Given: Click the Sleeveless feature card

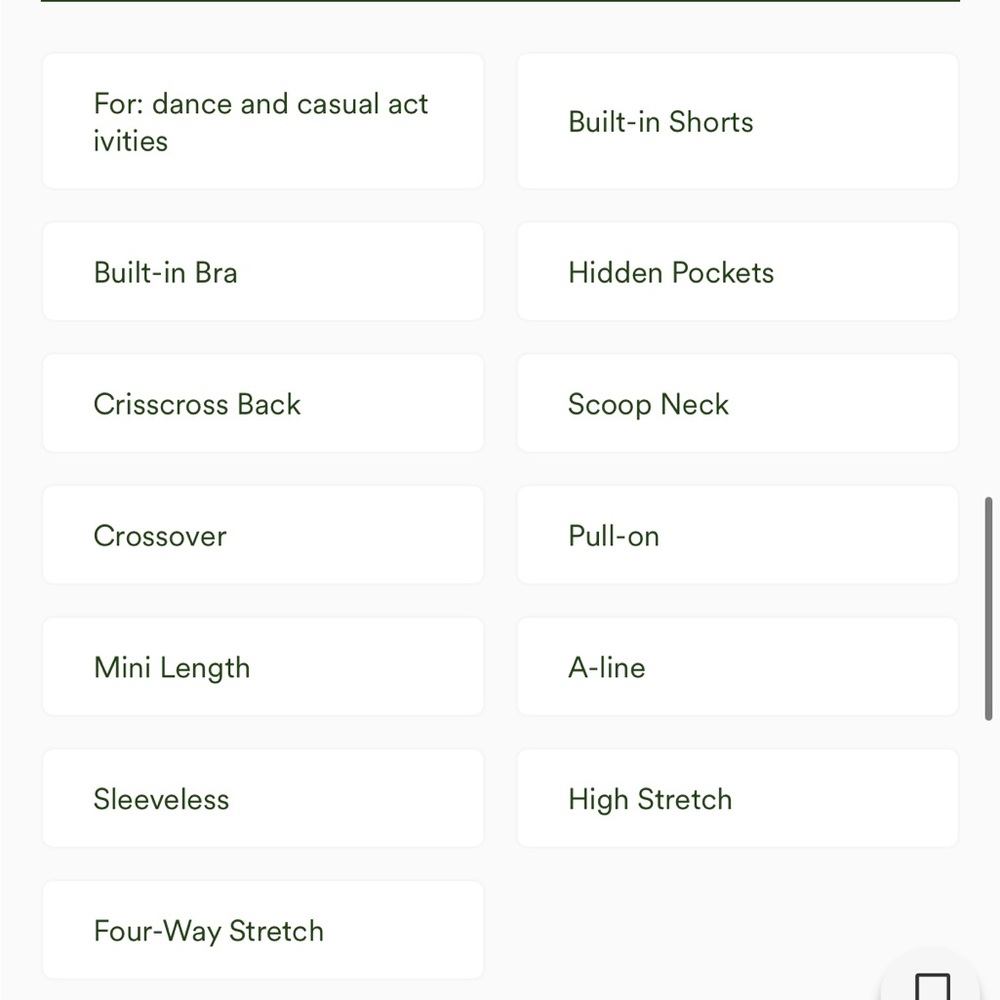Looking at the screenshot, I should (x=263, y=799).
